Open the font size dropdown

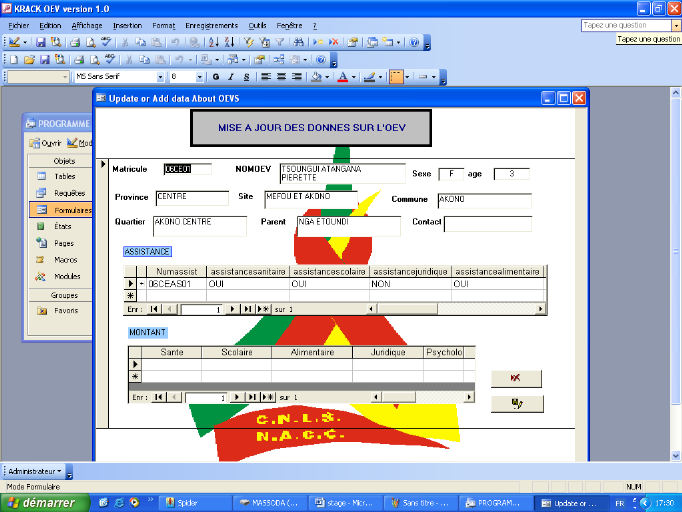201,76
